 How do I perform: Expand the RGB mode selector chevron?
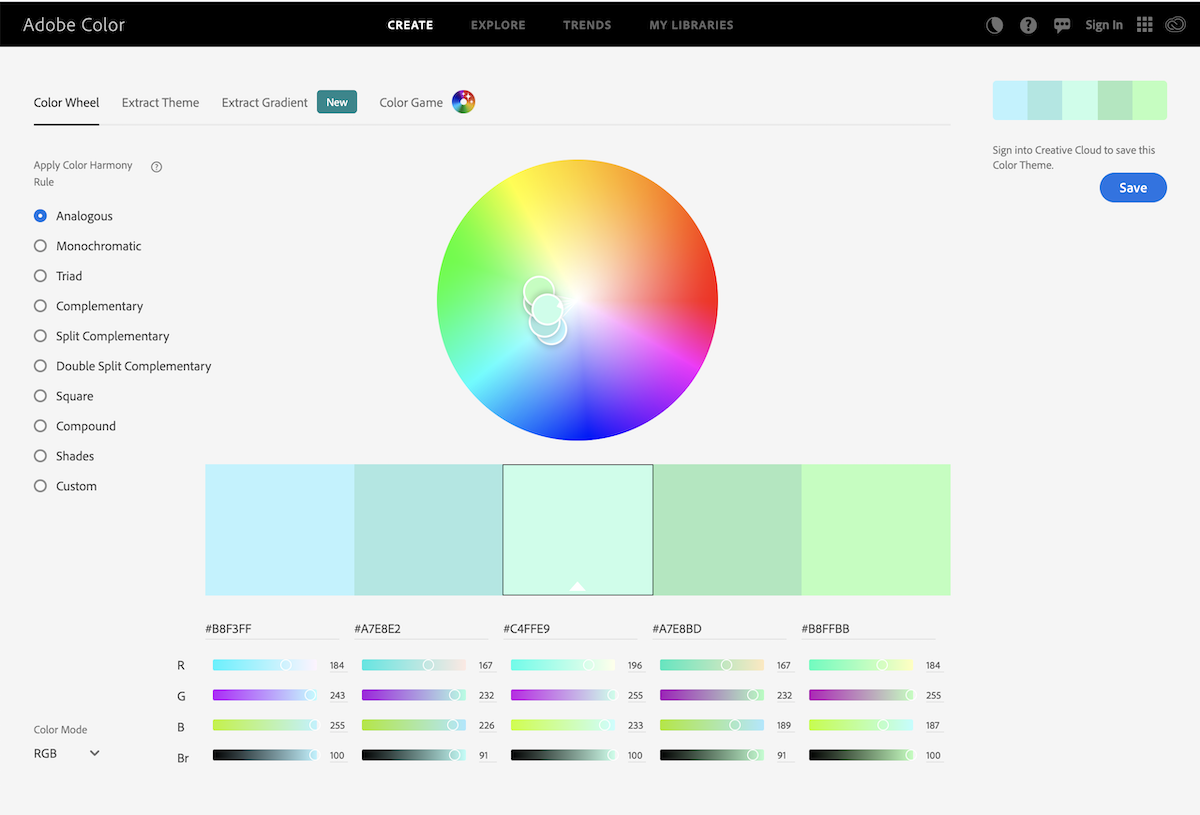[x=96, y=752]
